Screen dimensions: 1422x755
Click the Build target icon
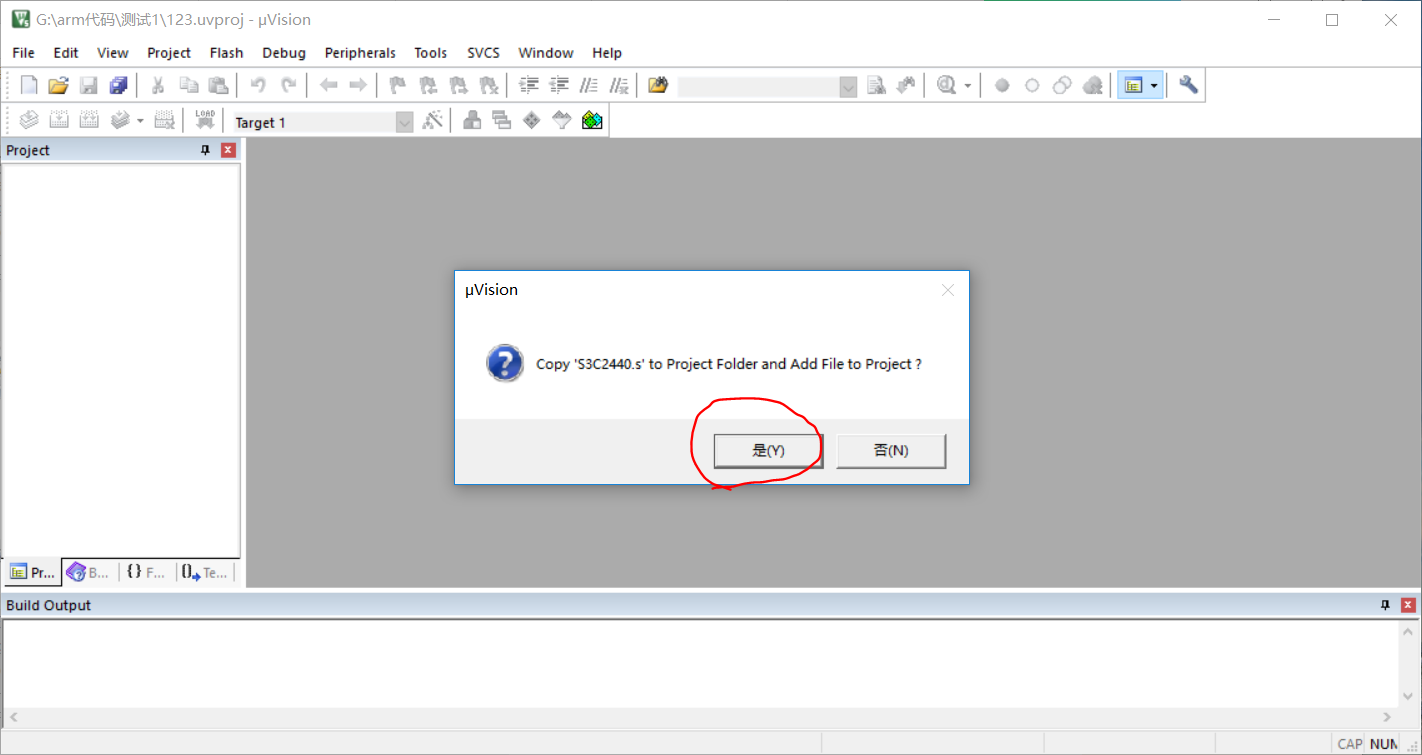coord(59,121)
